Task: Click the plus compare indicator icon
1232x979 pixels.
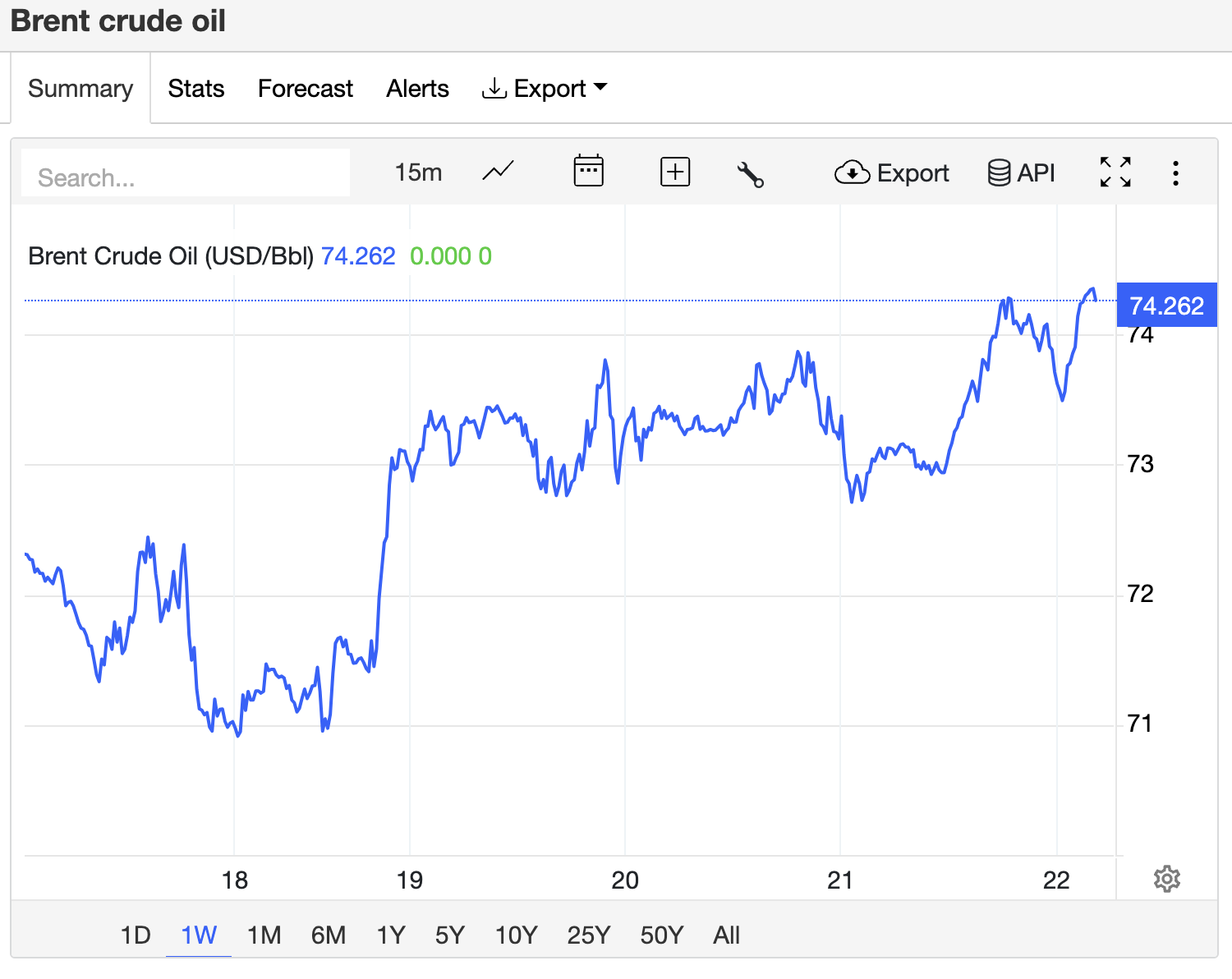Action: [x=675, y=172]
